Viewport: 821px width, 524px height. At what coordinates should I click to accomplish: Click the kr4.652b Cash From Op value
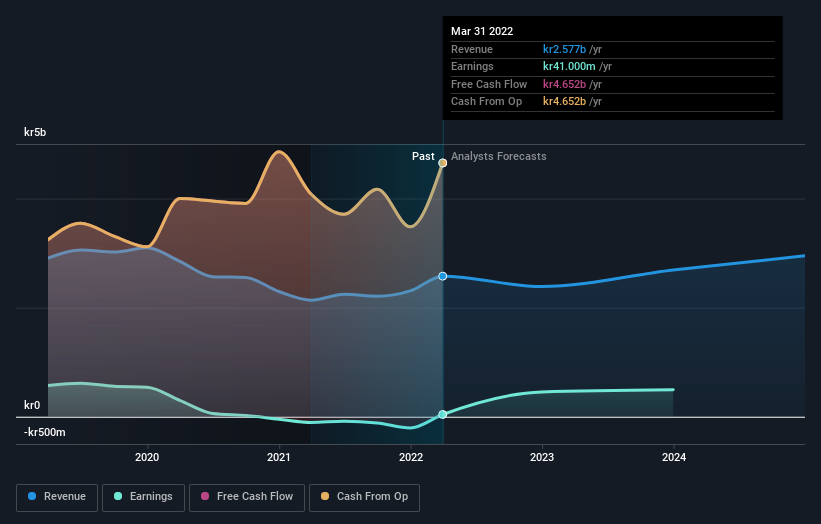(564, 102)
